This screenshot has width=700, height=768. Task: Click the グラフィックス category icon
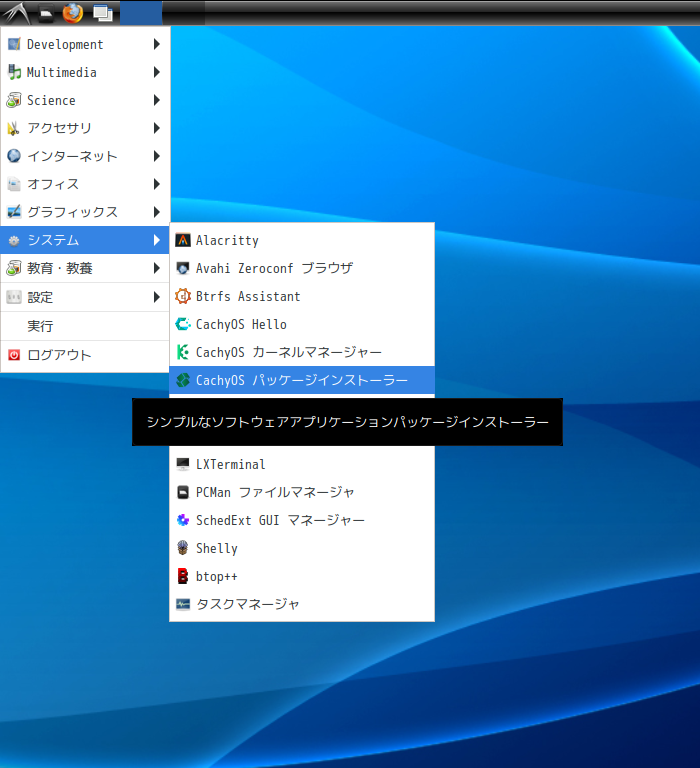[x=14, y=212]
